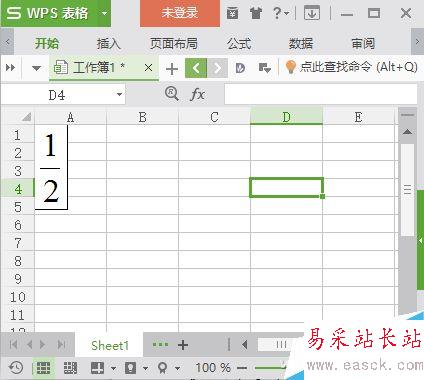Click the vertical scrollbar thumb

coord(407,190)
